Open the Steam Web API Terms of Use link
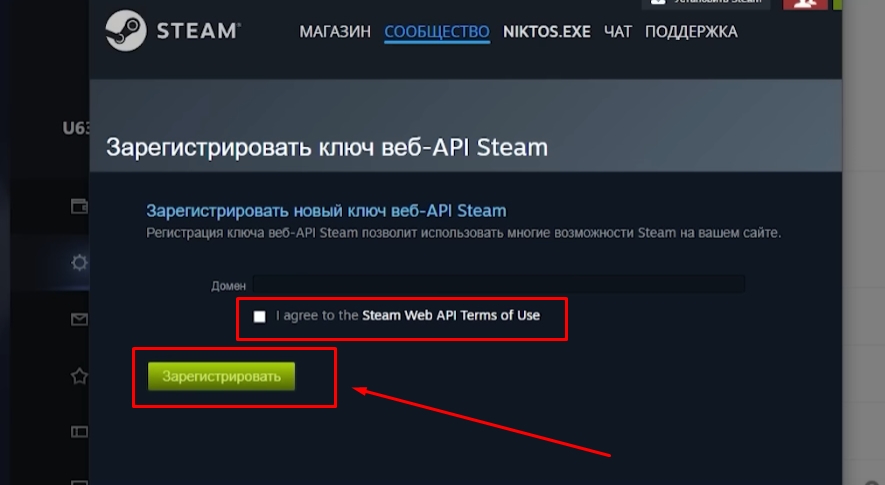Screen dimensions: 885x485 click(451, 315)
